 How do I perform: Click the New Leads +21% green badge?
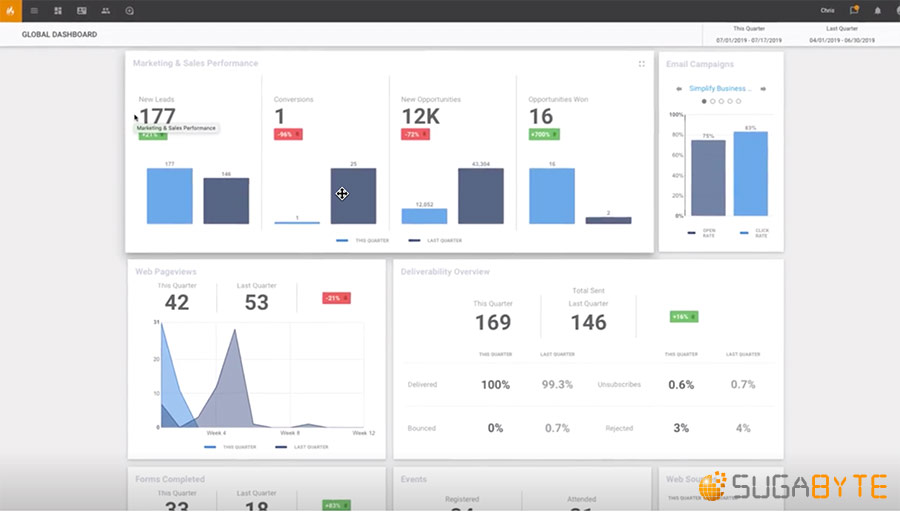[x=153, y=135]
